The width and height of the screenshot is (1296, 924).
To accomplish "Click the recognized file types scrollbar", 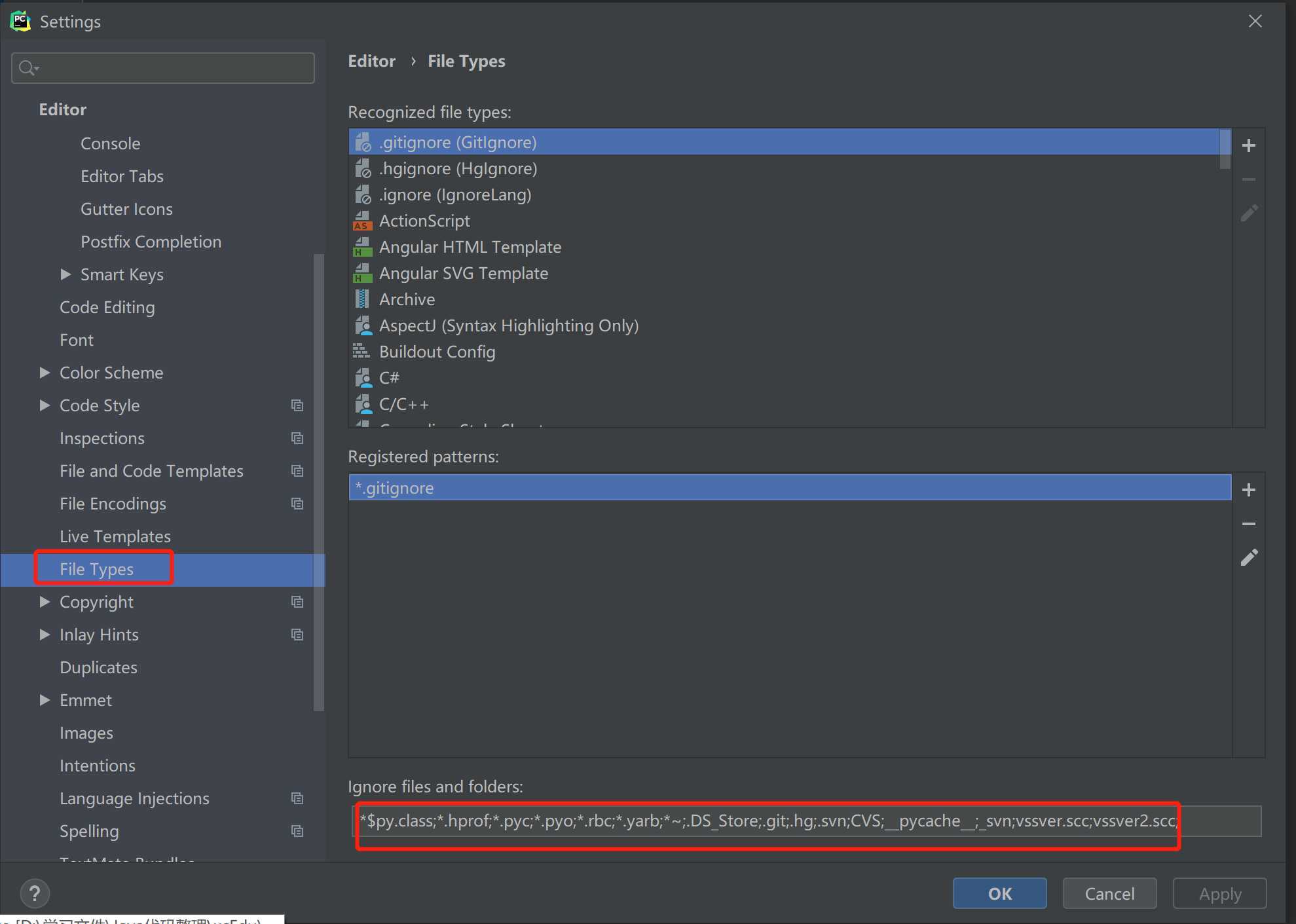I will [x=1225, y=149].
